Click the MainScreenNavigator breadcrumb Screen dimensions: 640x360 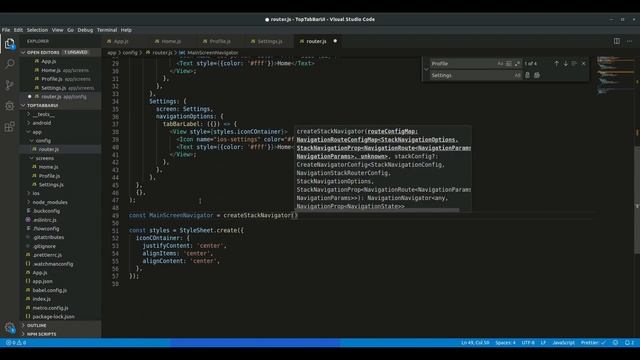[x=213, y=53]
